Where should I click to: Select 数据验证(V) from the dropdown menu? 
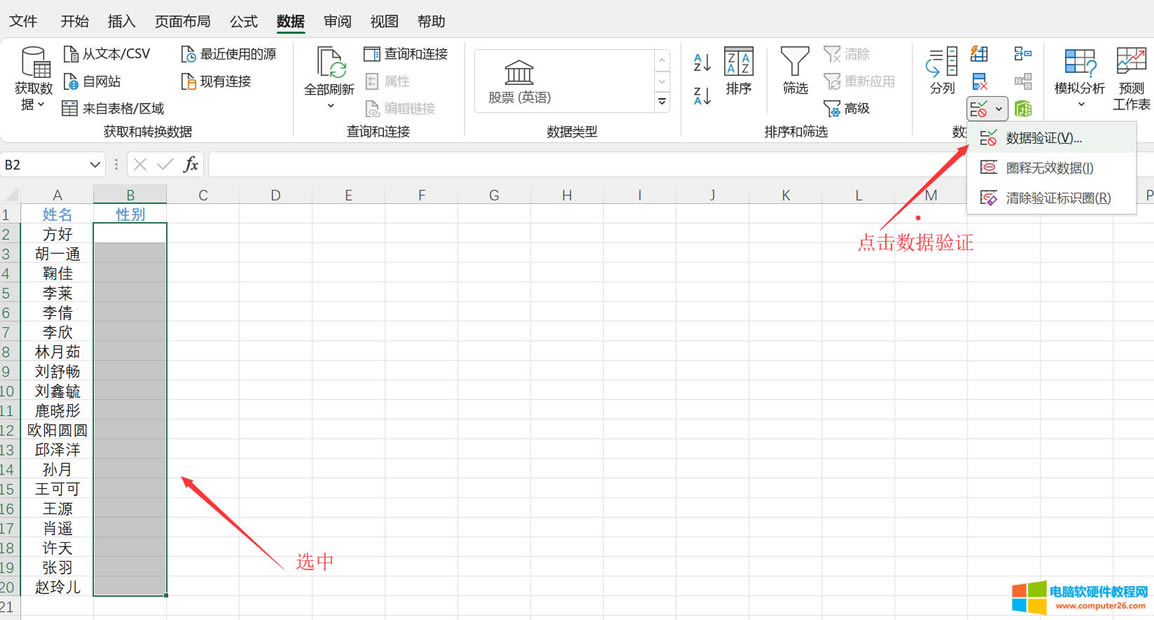click(x=1023, y=137)
